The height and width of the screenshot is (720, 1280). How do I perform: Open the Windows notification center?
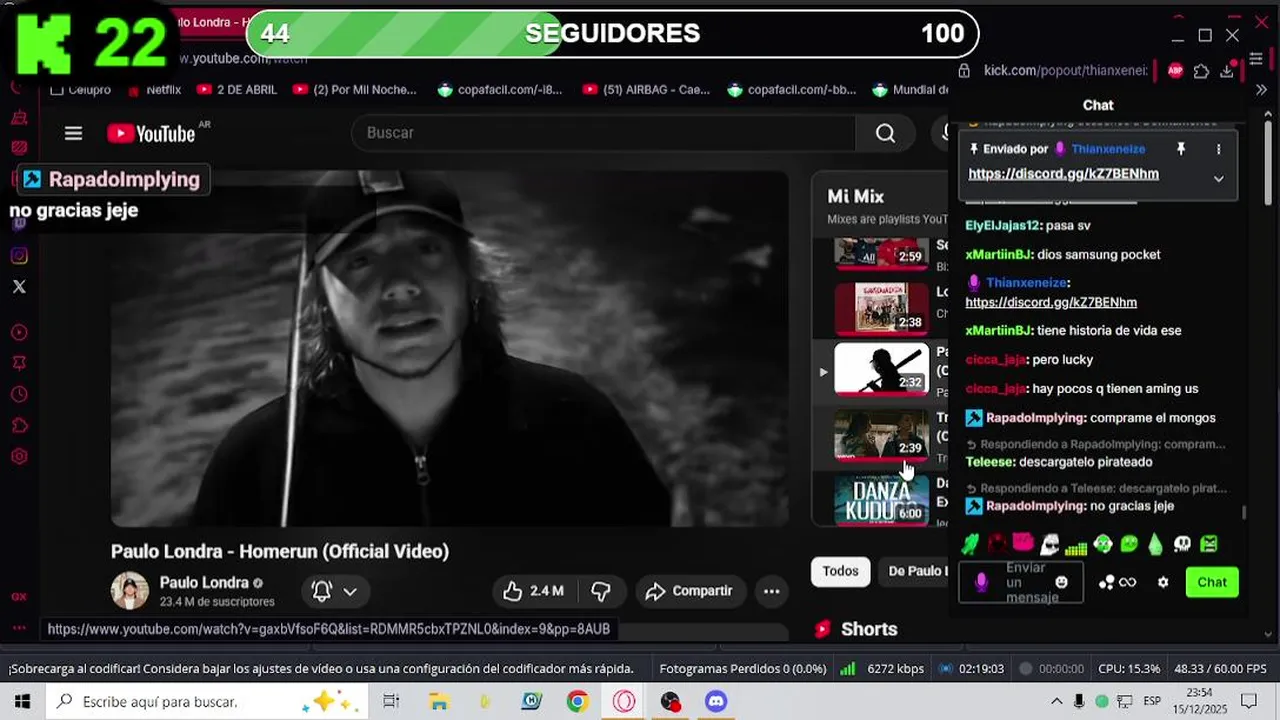(1249, 702)
